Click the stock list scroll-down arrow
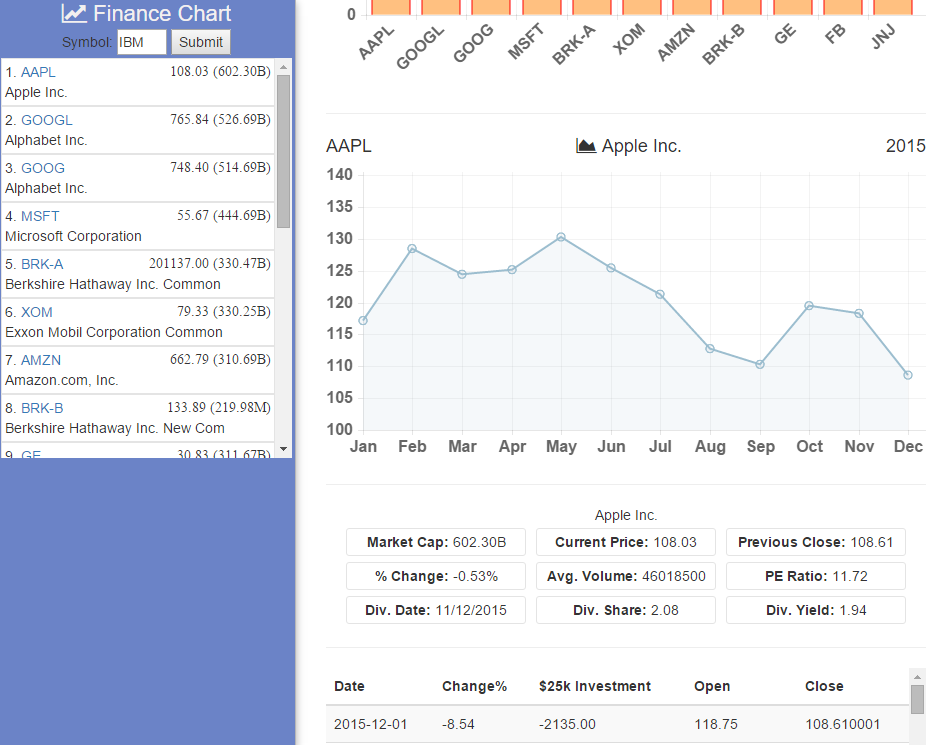The height and width of the screenshot is (745, 949). [x=283, y=449]
